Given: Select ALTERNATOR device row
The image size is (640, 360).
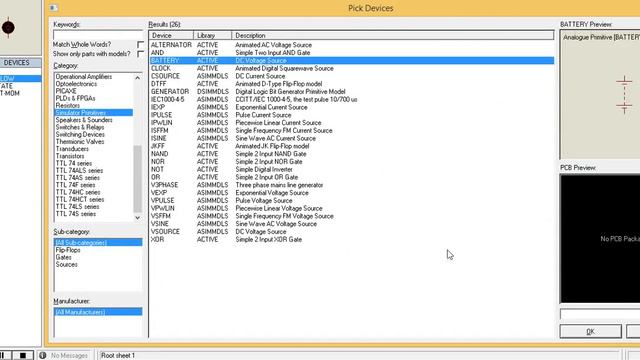Looking at the screenshot, I should click(352, 45).
